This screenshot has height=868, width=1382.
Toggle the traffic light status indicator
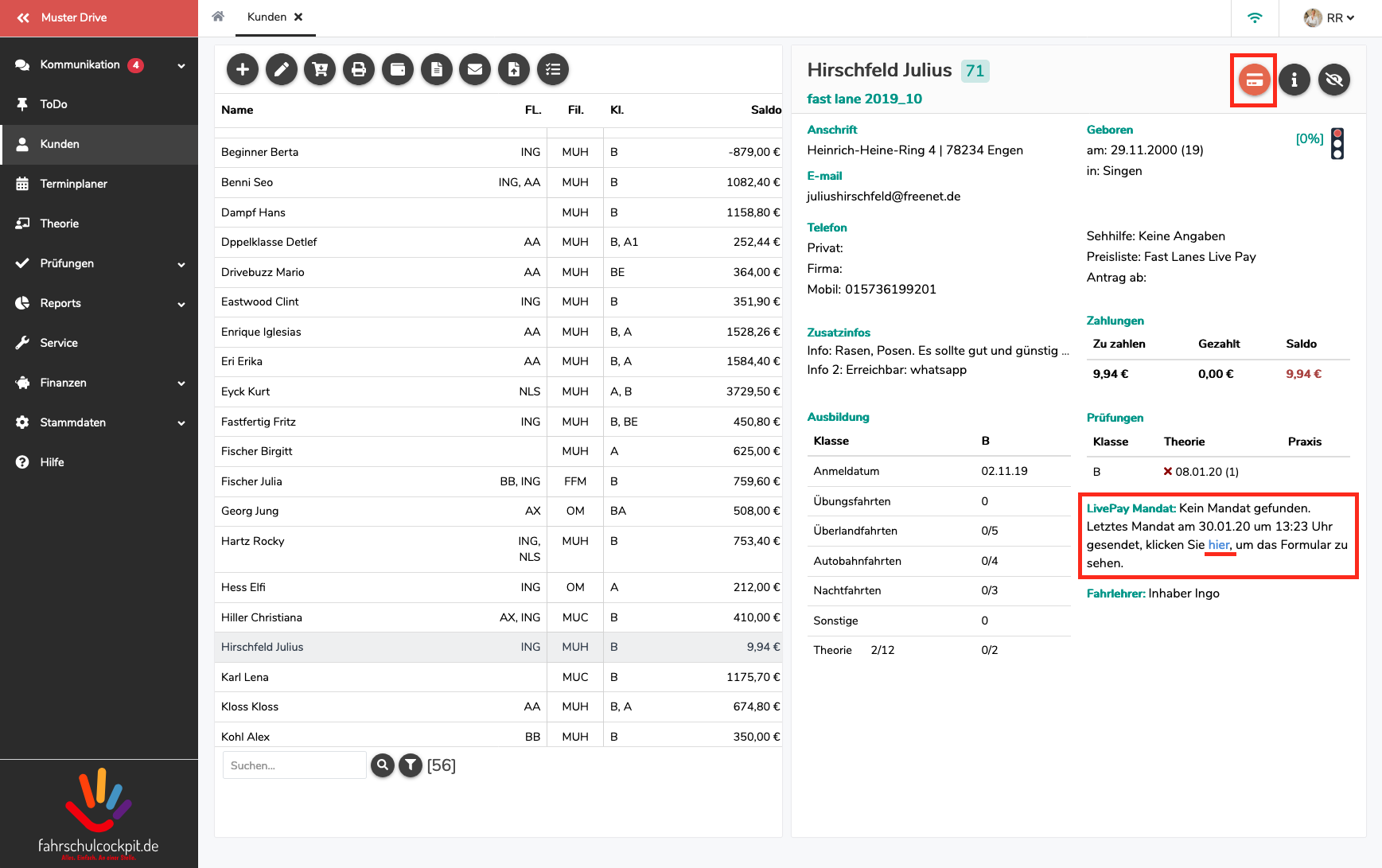1337,144
